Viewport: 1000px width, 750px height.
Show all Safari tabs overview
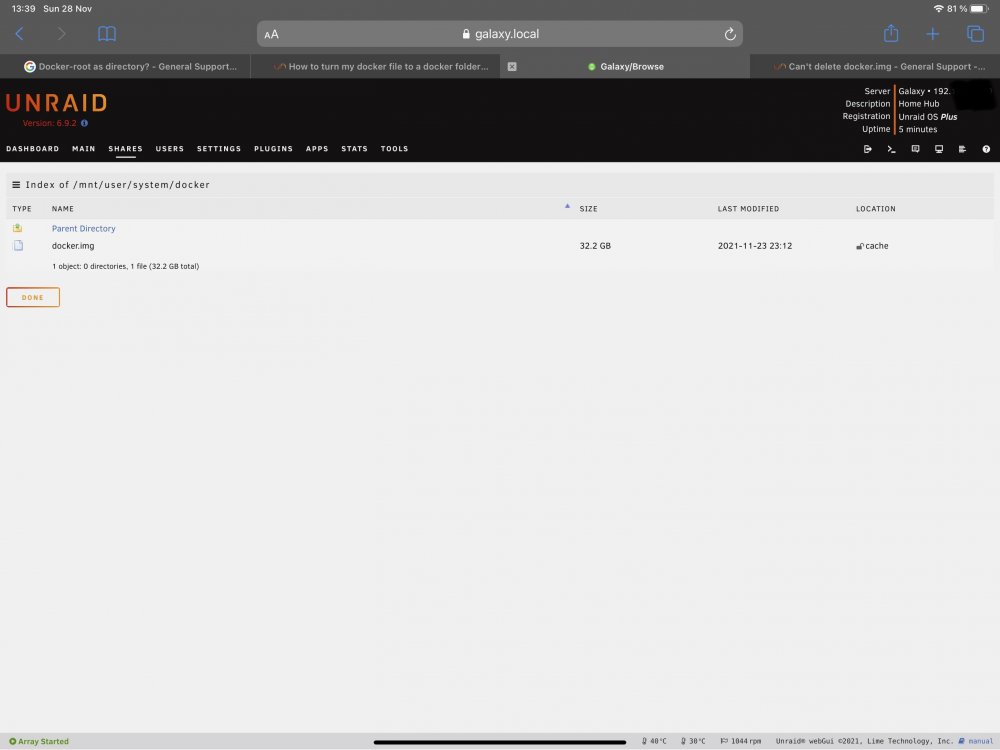coord(975,34)
